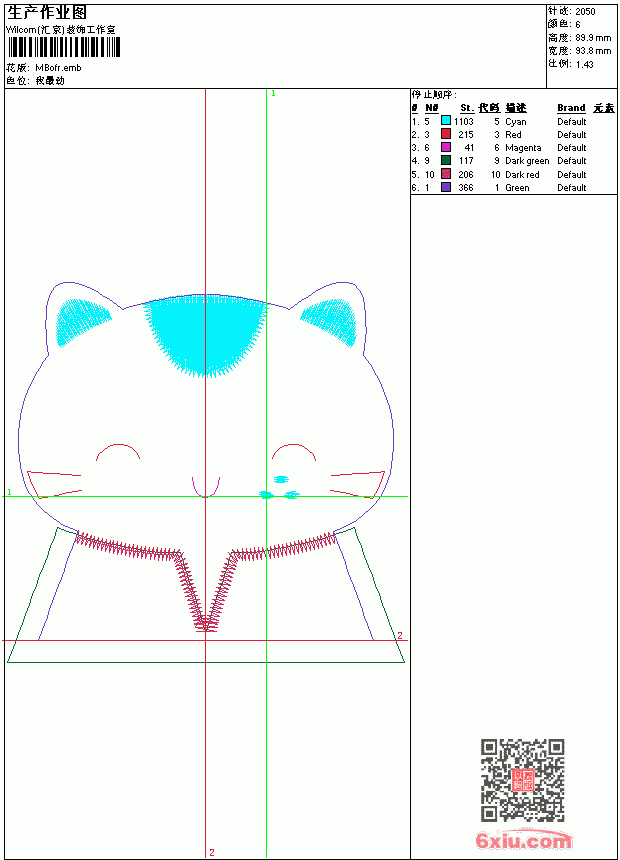
Task: Open the 6xiu.com watermark link
Action: coord(523,840)
